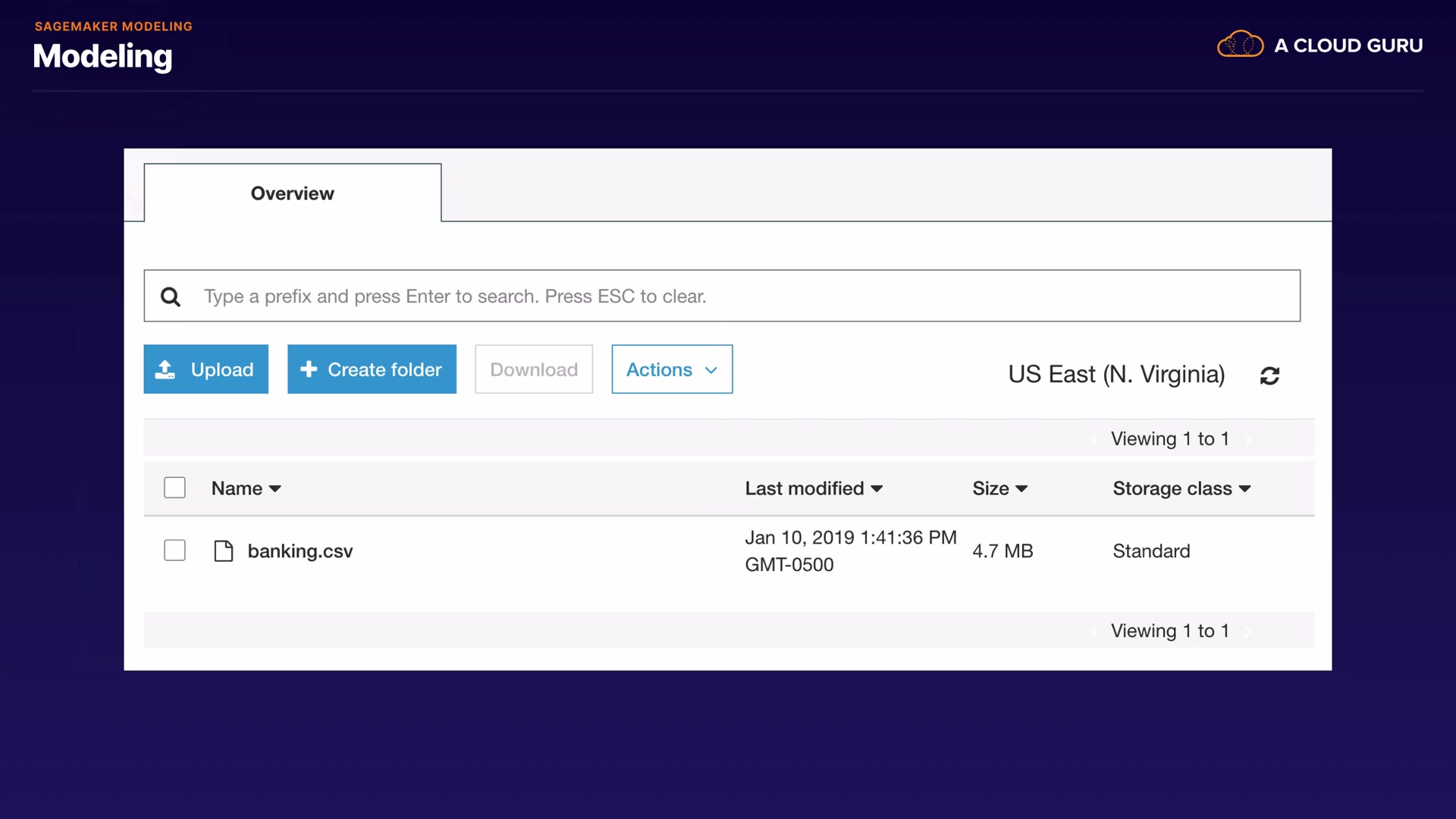Switch to the Overview tab
This screenshot has width=1456, height=819.
click(x=292, y=193)
